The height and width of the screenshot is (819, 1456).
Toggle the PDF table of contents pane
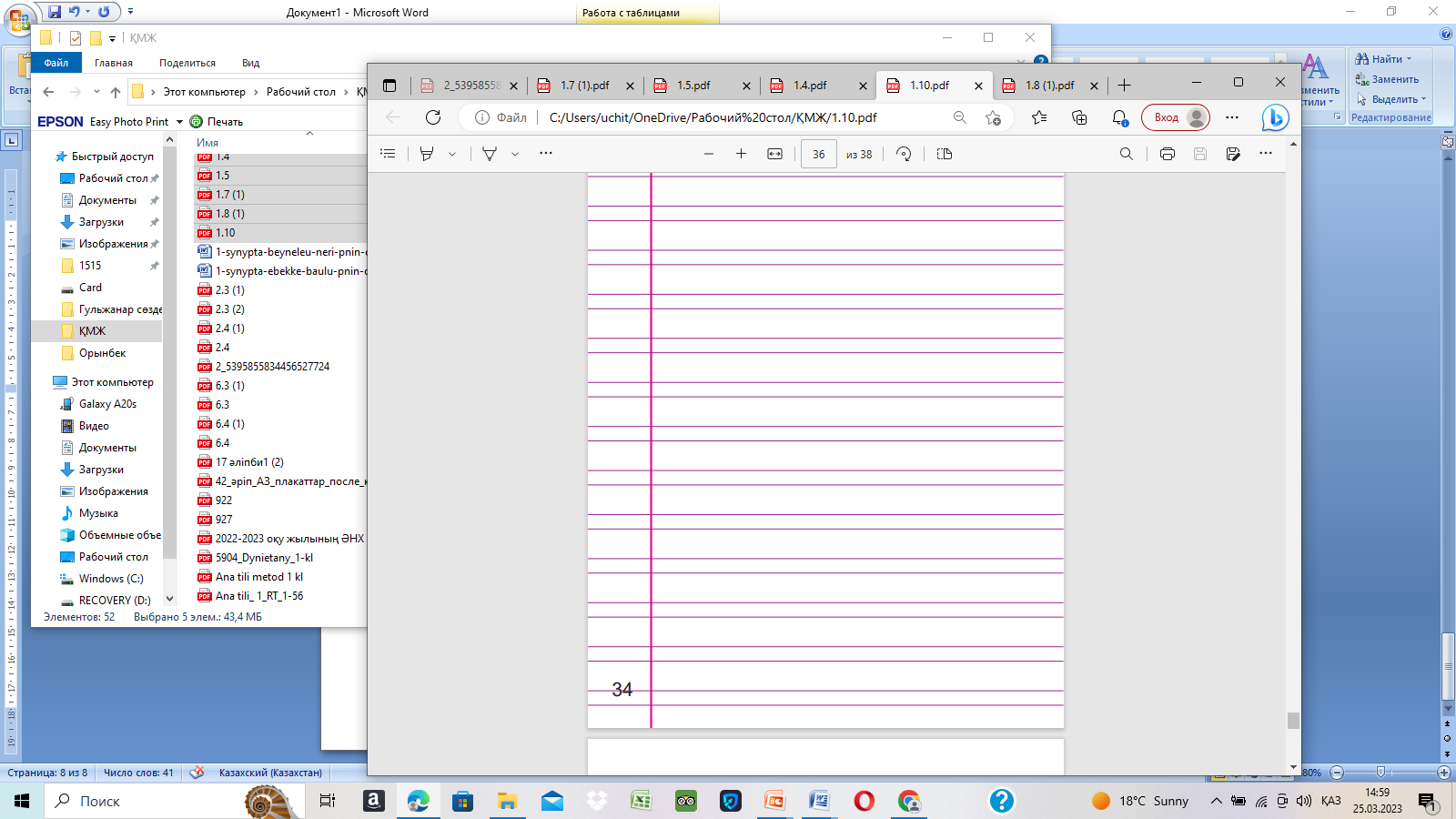[x=388, y=154]
